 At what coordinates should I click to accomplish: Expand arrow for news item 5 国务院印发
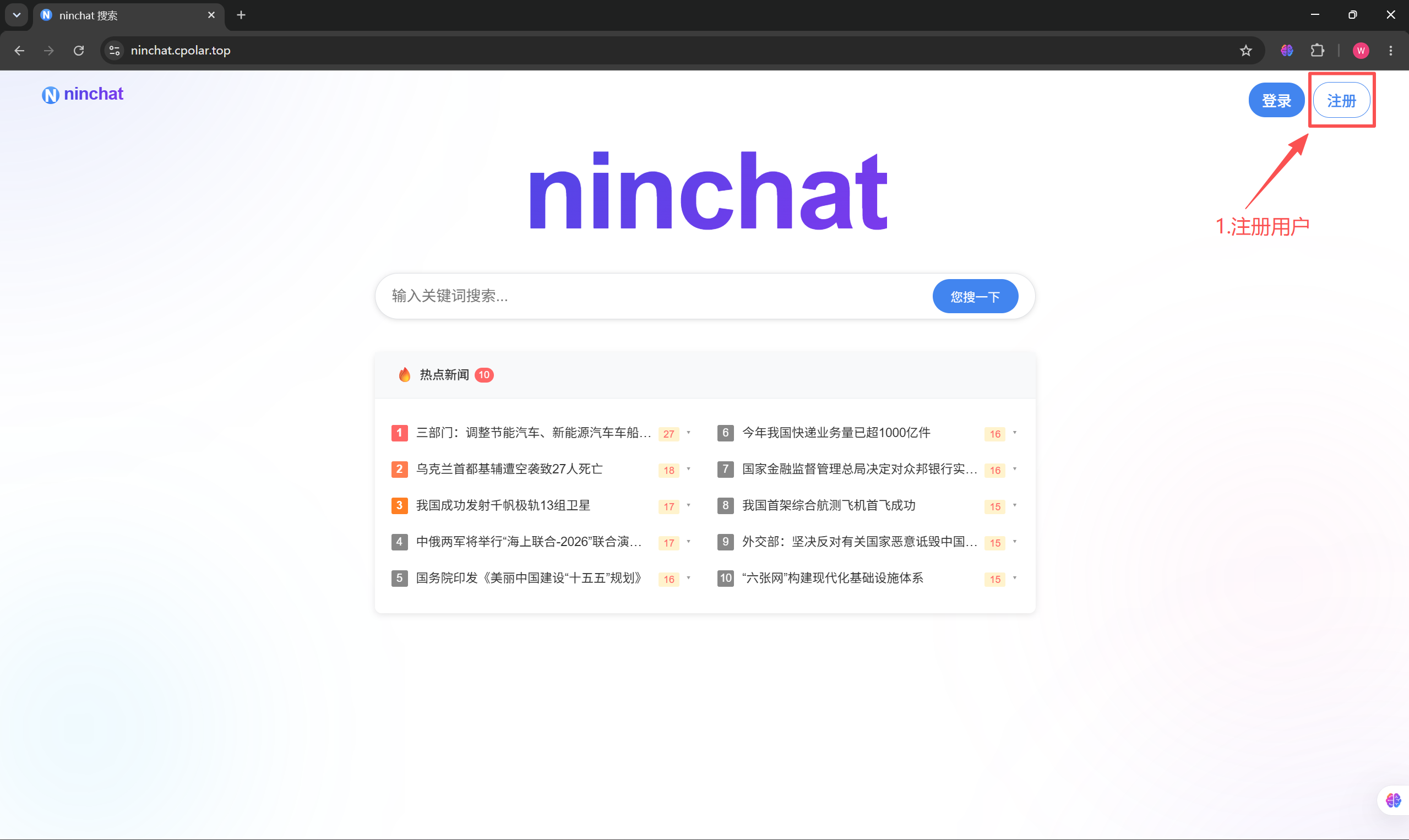click(688, 578)
